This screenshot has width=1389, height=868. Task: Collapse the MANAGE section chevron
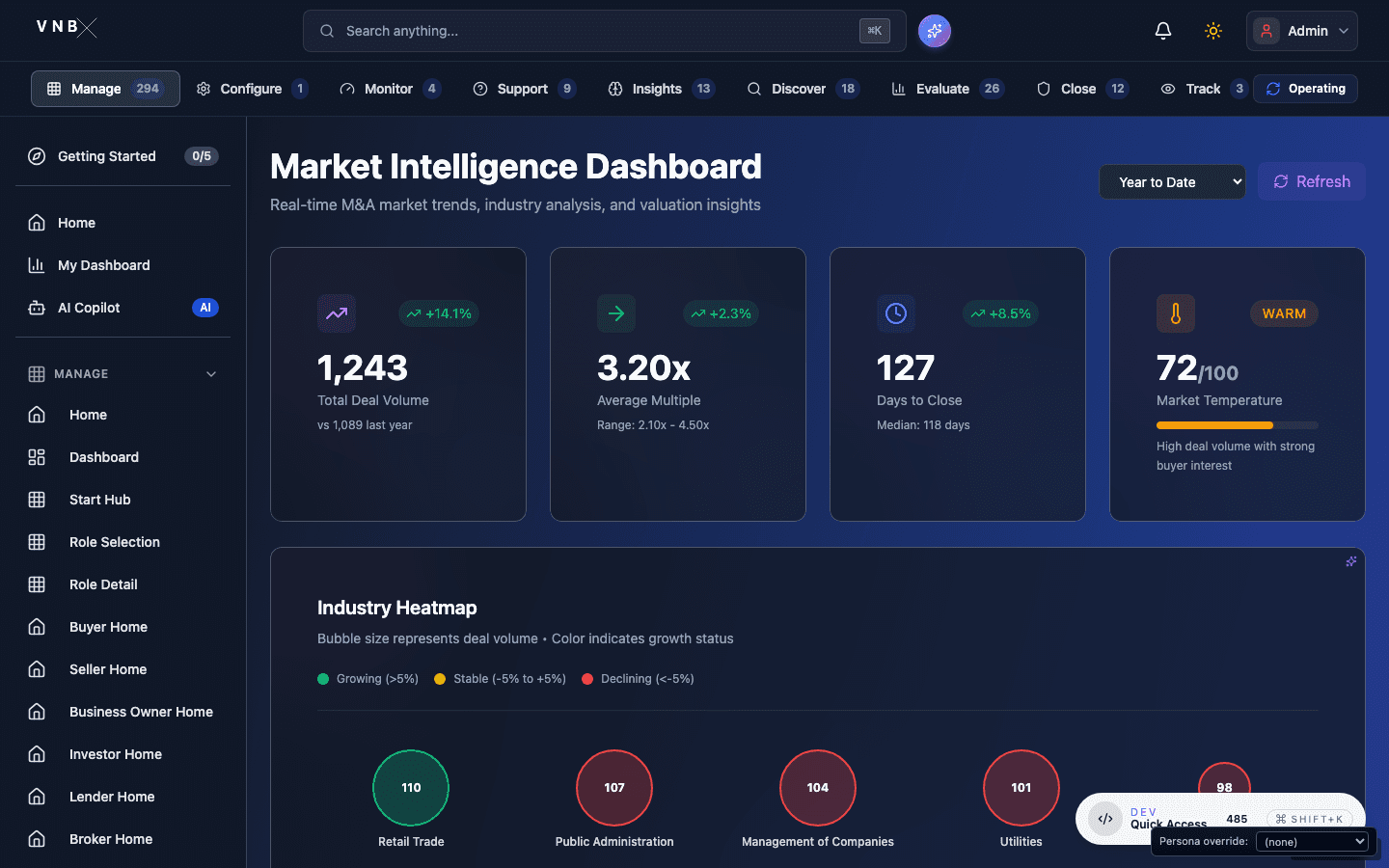[211, 374]
